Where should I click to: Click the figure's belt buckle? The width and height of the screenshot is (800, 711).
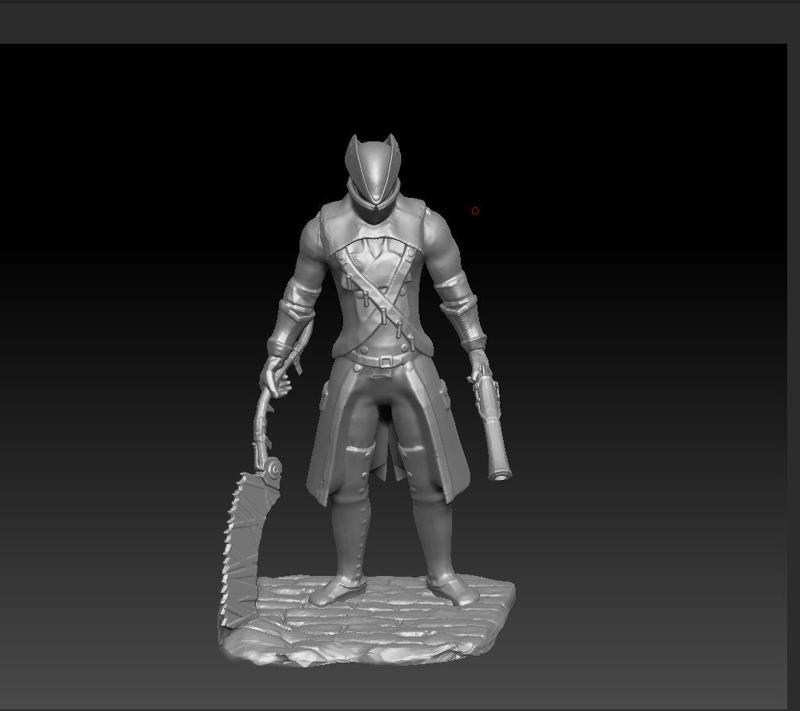(385, 358)
